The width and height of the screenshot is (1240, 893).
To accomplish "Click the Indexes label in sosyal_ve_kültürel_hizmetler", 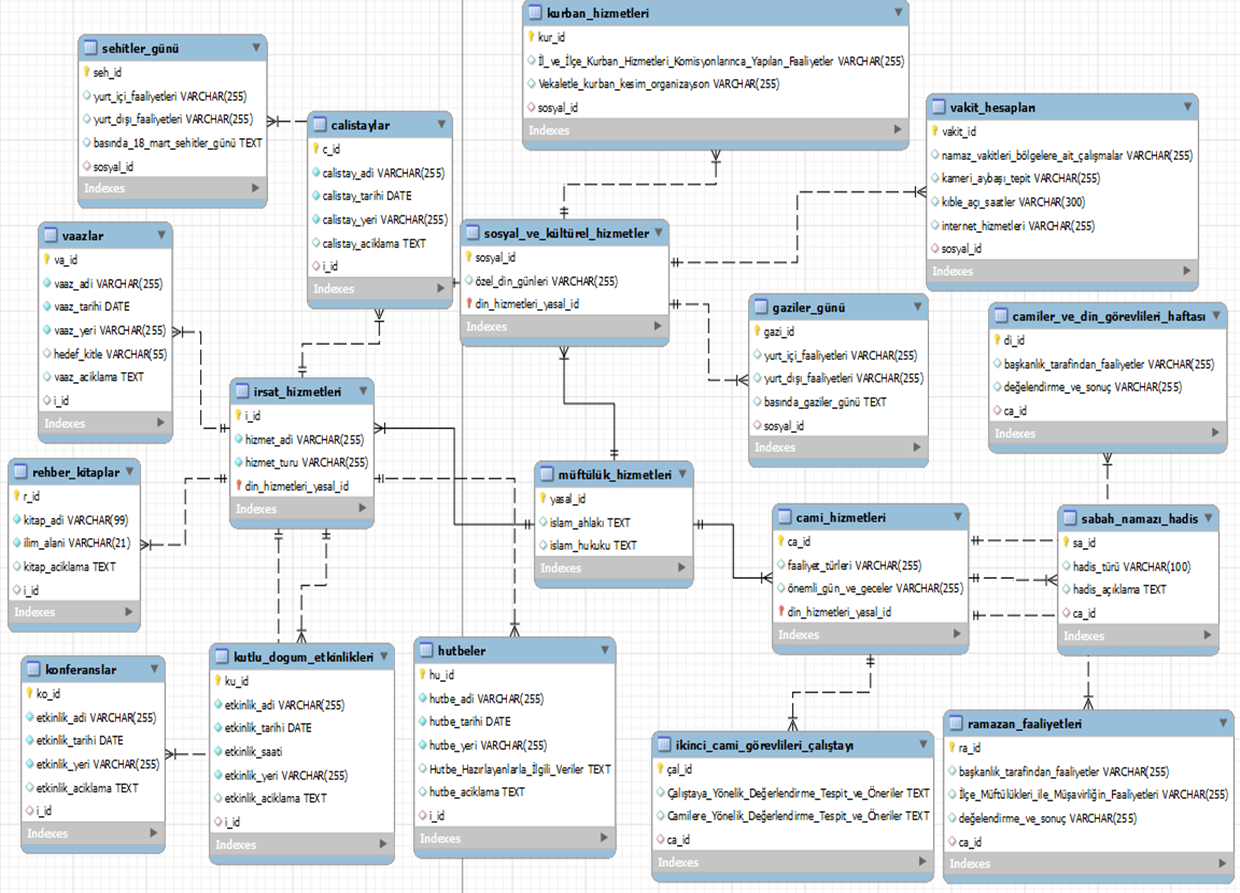I will 486,326.
